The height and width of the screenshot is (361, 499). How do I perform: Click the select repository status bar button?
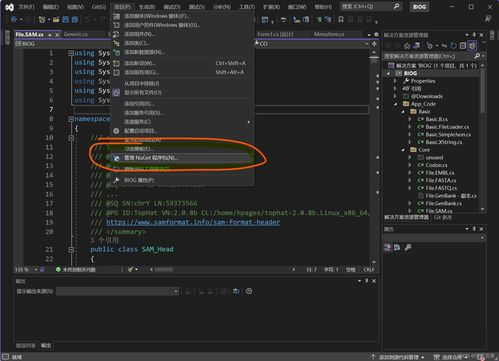pos(450,357)
